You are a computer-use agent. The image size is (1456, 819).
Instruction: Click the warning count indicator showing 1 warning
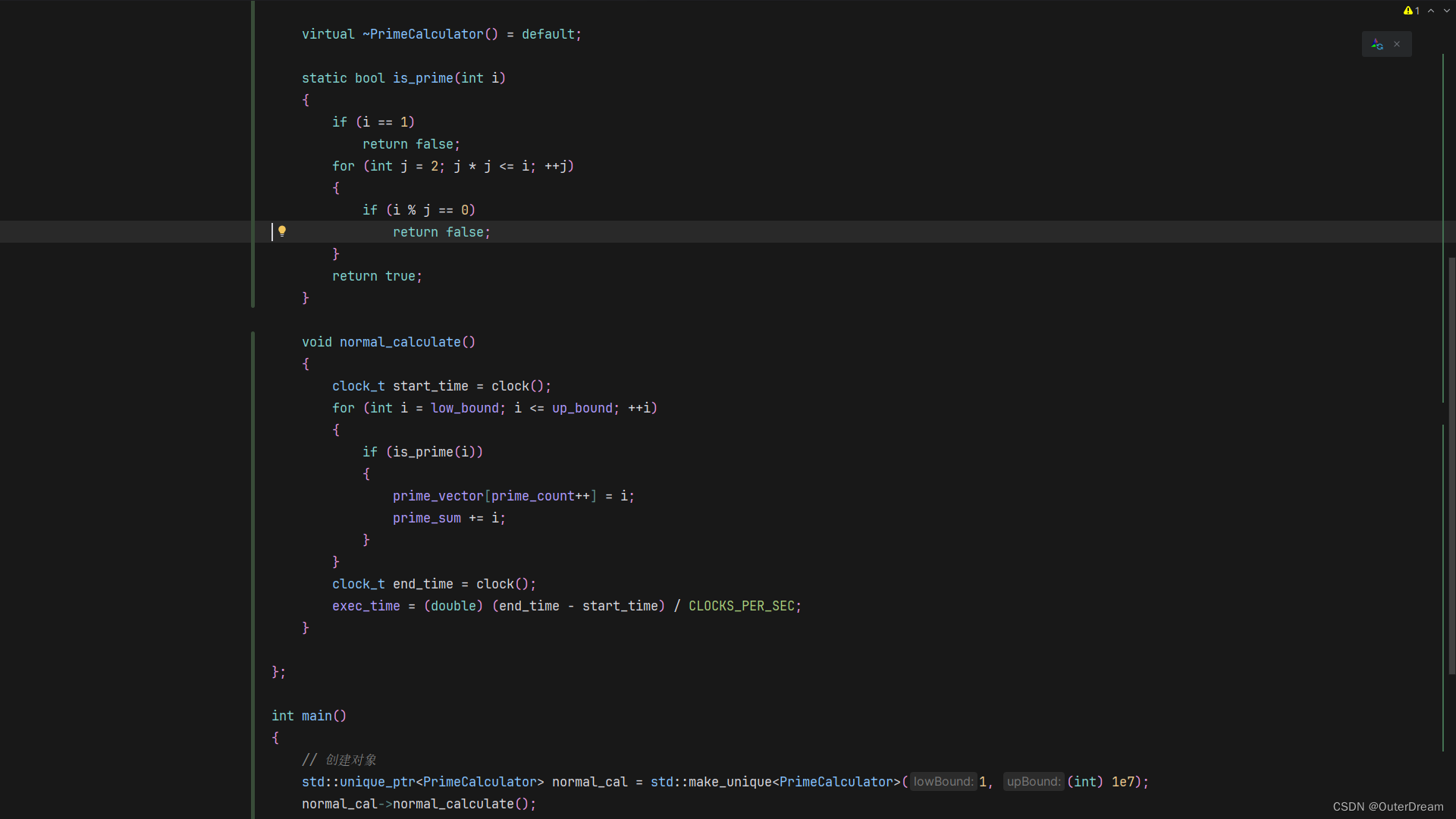click(1409, 10)
